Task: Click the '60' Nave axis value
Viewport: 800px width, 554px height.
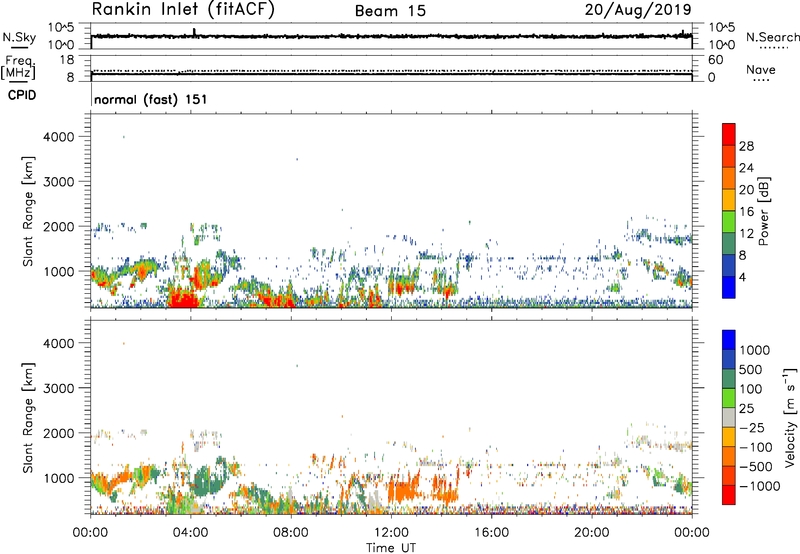Action: [715, 60]
